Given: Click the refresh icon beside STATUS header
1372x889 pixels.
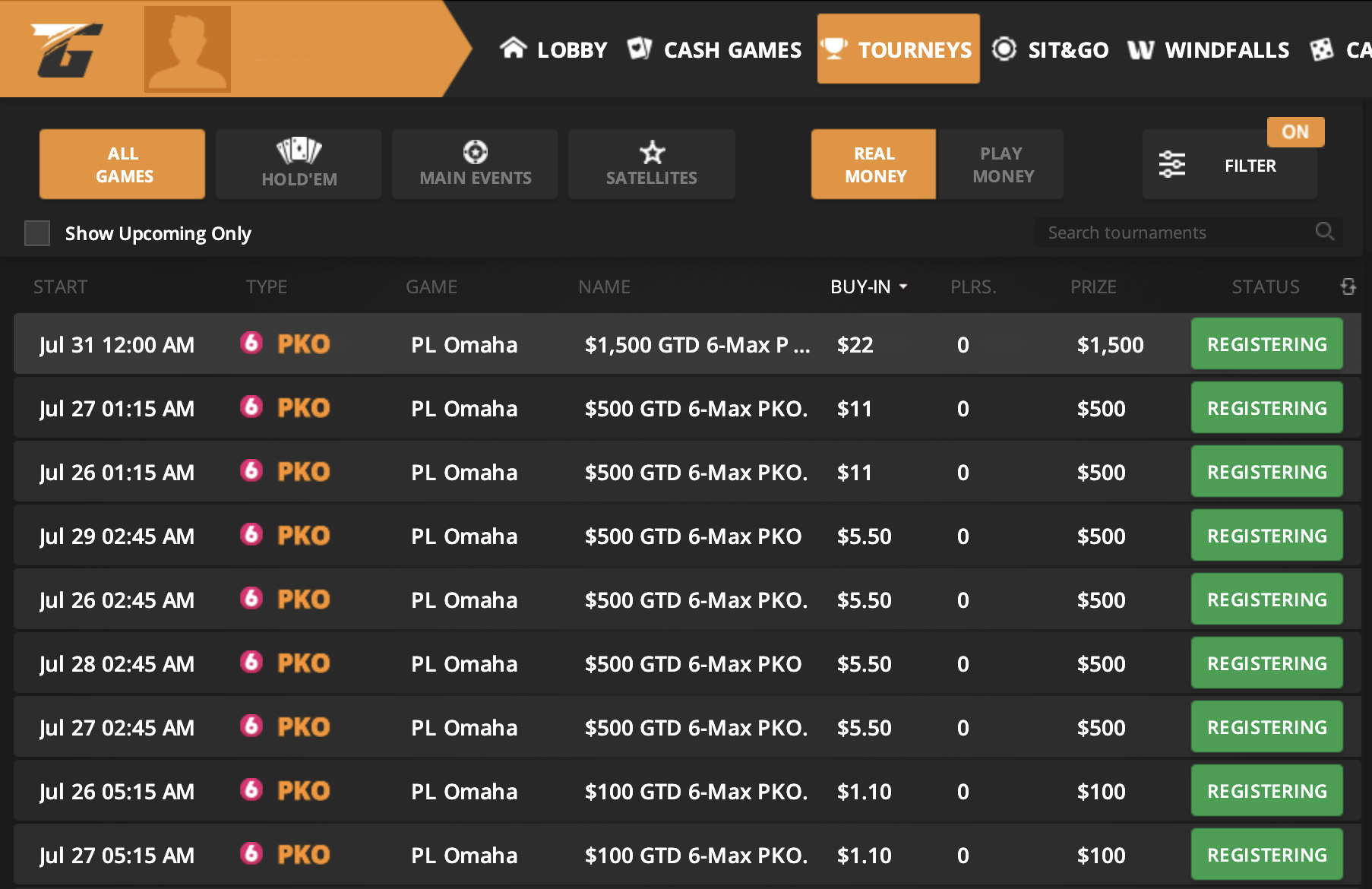Looking at the screenshot, I should 1348,286.
